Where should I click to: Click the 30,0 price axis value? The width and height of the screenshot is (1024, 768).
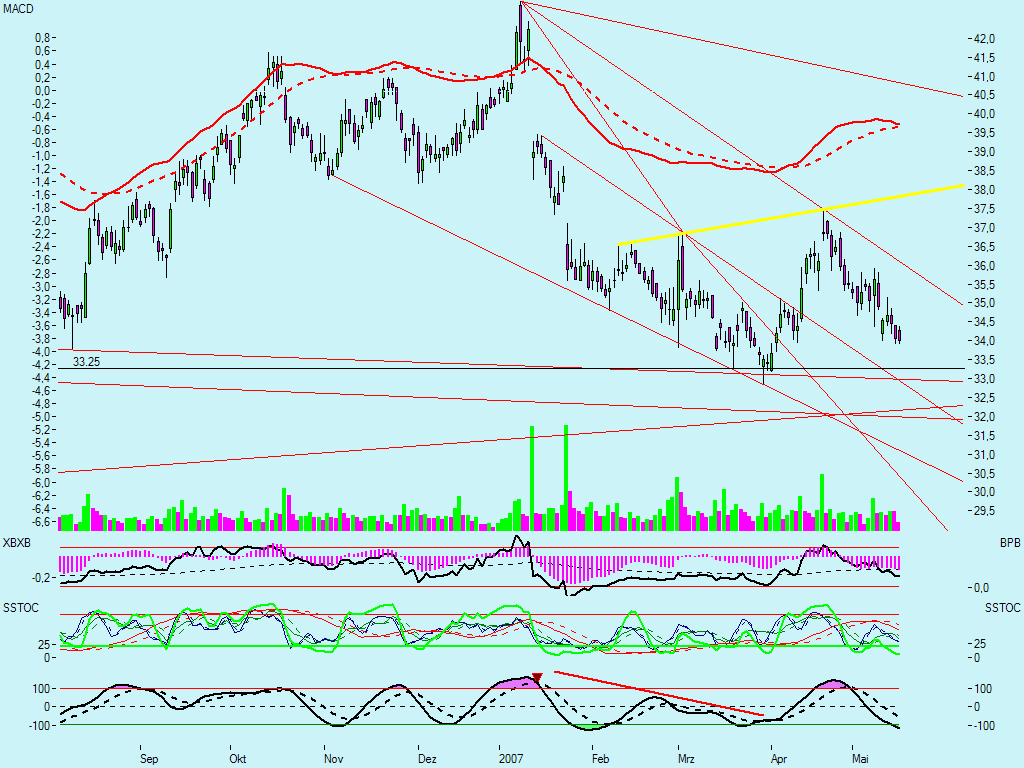click(x=984, y=492)
